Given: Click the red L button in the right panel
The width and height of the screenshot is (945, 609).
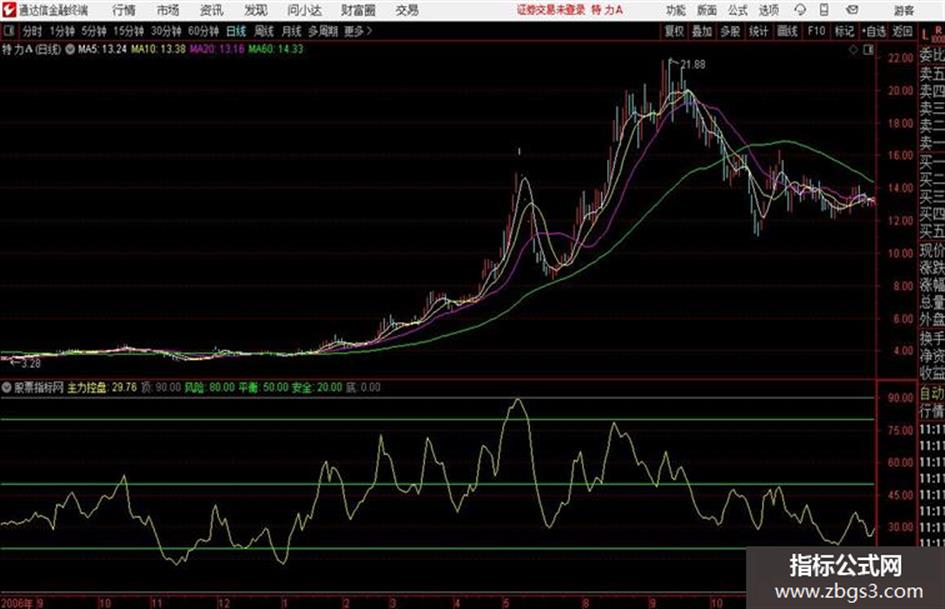Looking at the screenshot, I should pos(925,36).
